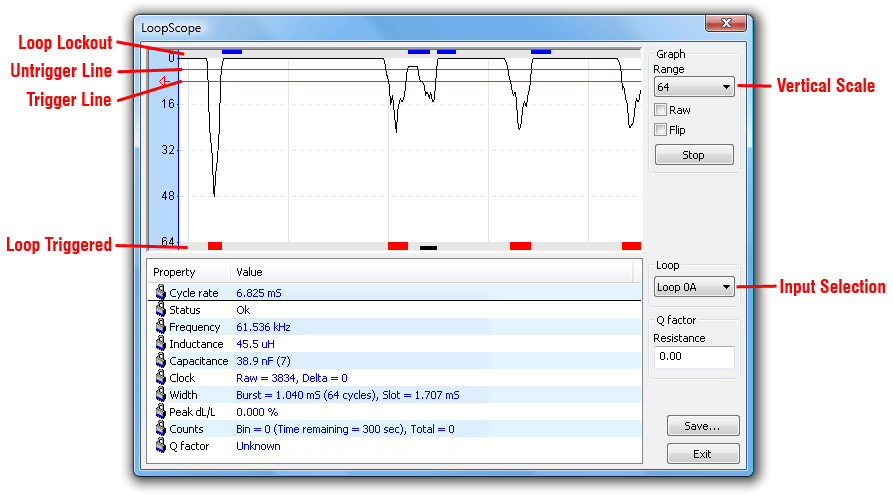Close the LoopScope window

click(726, 23)
